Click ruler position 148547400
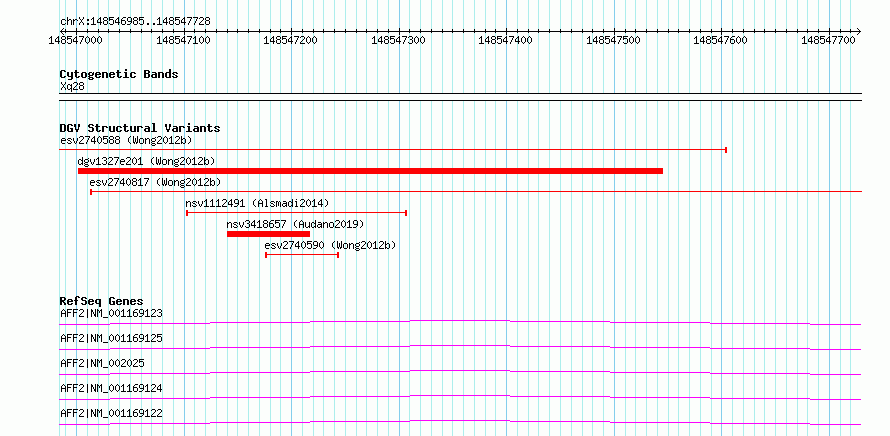The height and width of the screenshot is (436, 890). coord(506,40)
